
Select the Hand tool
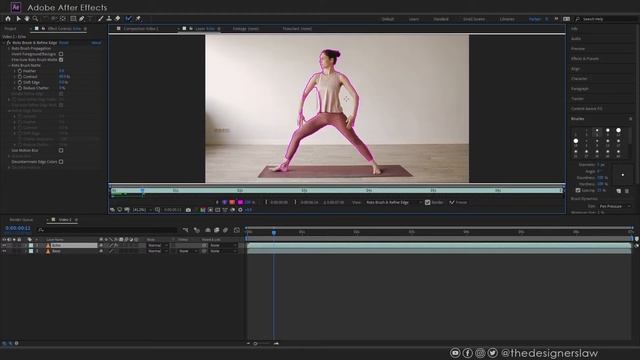(27, 19)
